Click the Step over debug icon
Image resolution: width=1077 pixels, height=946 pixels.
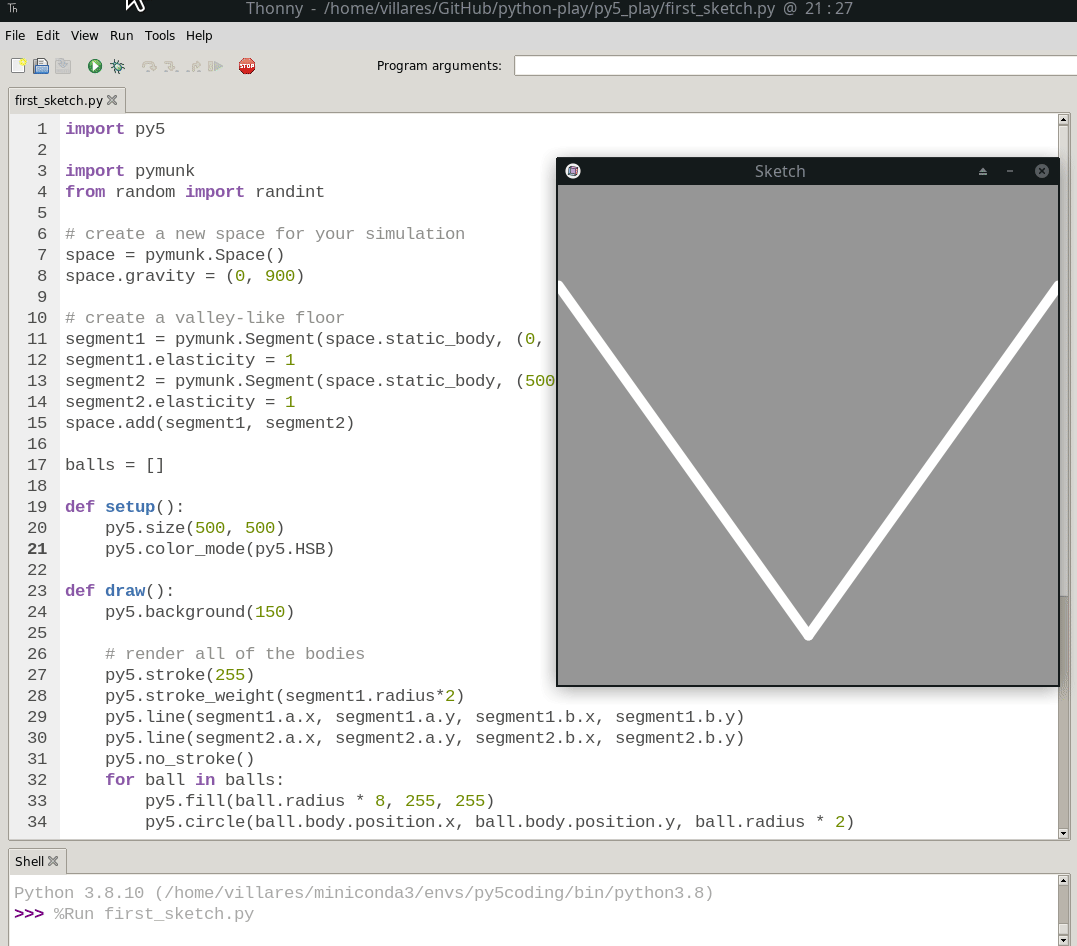click(149, 66)
